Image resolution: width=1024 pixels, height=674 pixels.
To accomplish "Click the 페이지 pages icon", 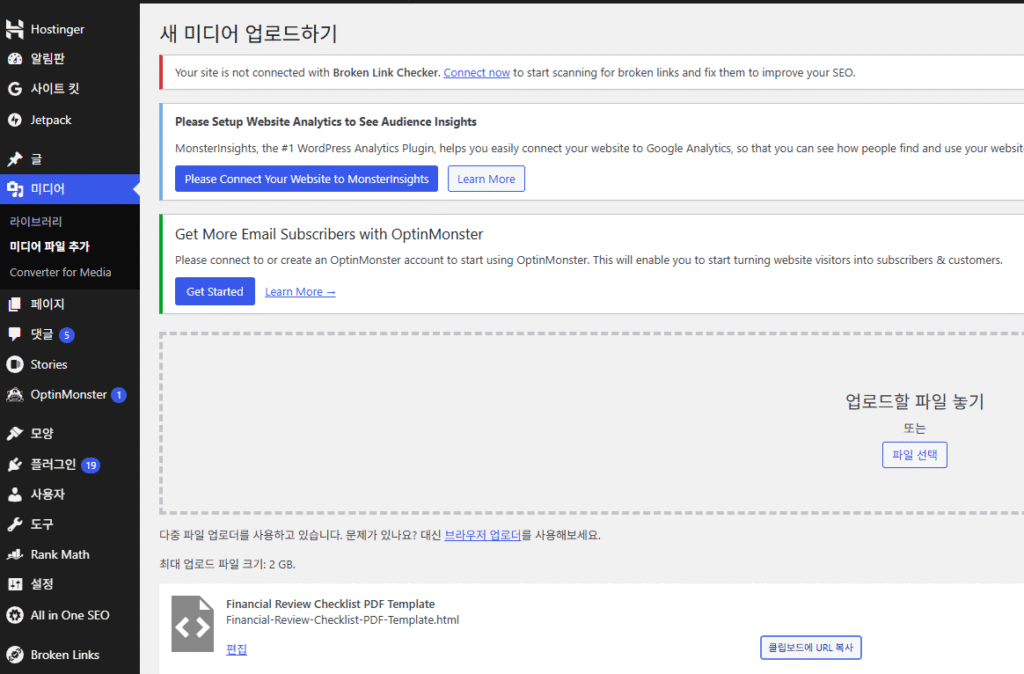I will click(14, 304).
